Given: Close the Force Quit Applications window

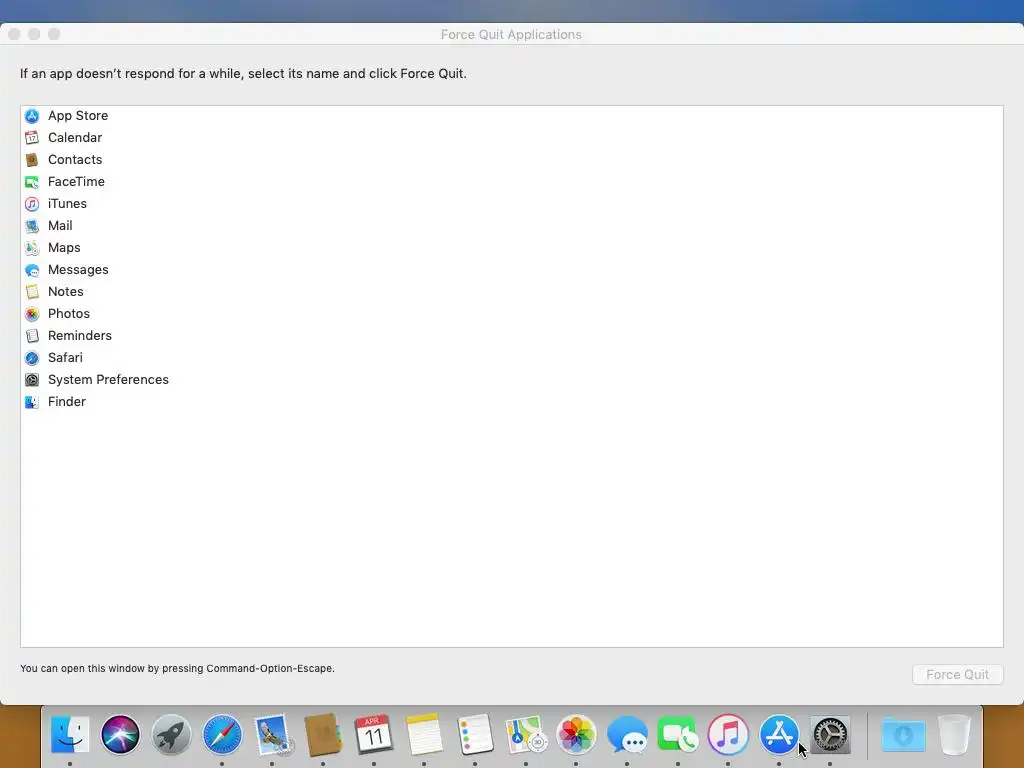Looking at the screenshot, I should (14, 34).
